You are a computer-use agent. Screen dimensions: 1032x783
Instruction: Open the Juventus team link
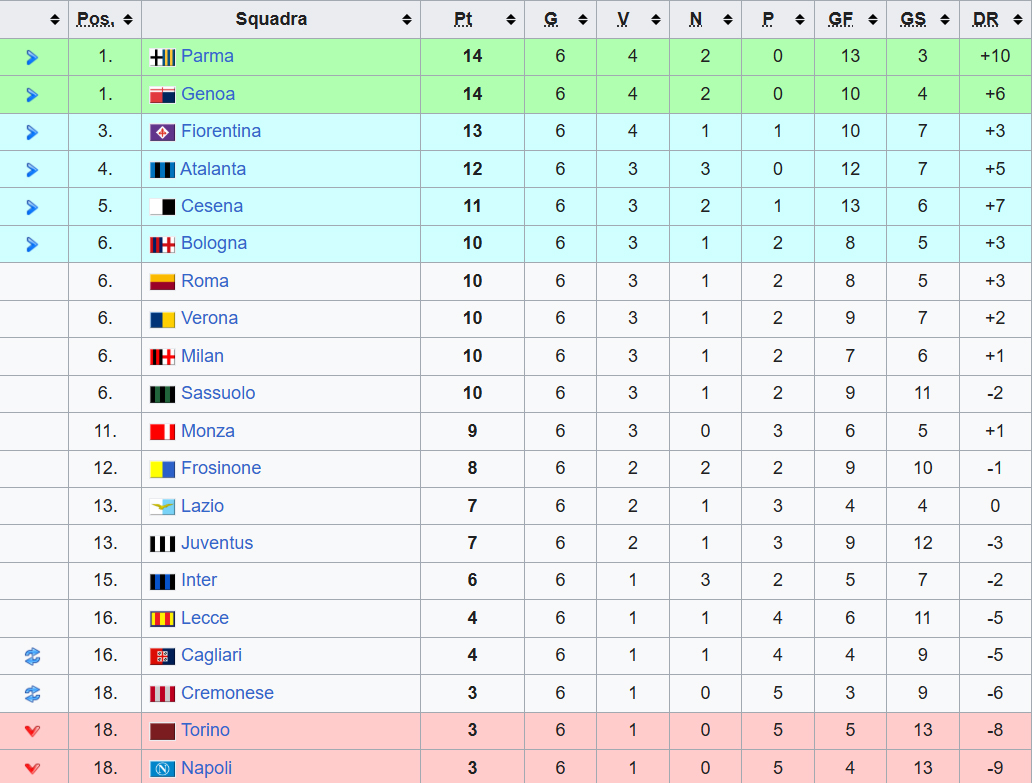point(217,543)
